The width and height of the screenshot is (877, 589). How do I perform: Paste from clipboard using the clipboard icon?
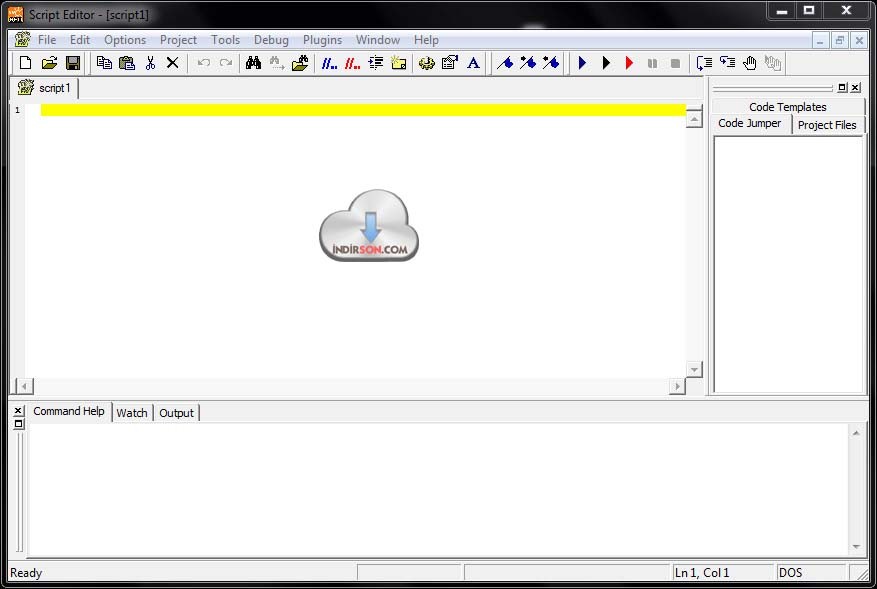[x=127, y=63]
